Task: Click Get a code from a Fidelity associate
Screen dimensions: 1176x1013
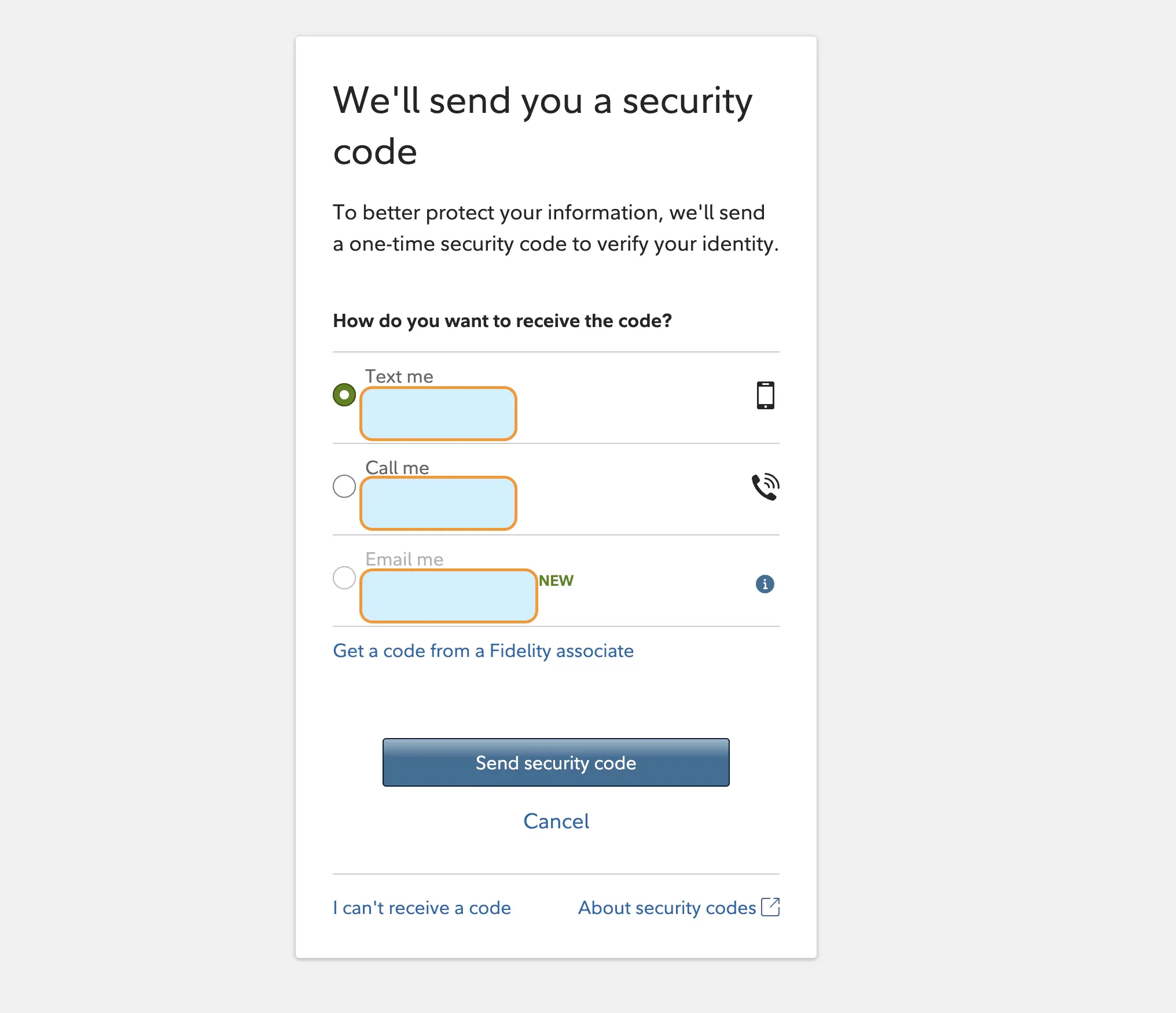Action: pyautogui.click(x=483, y=651)
